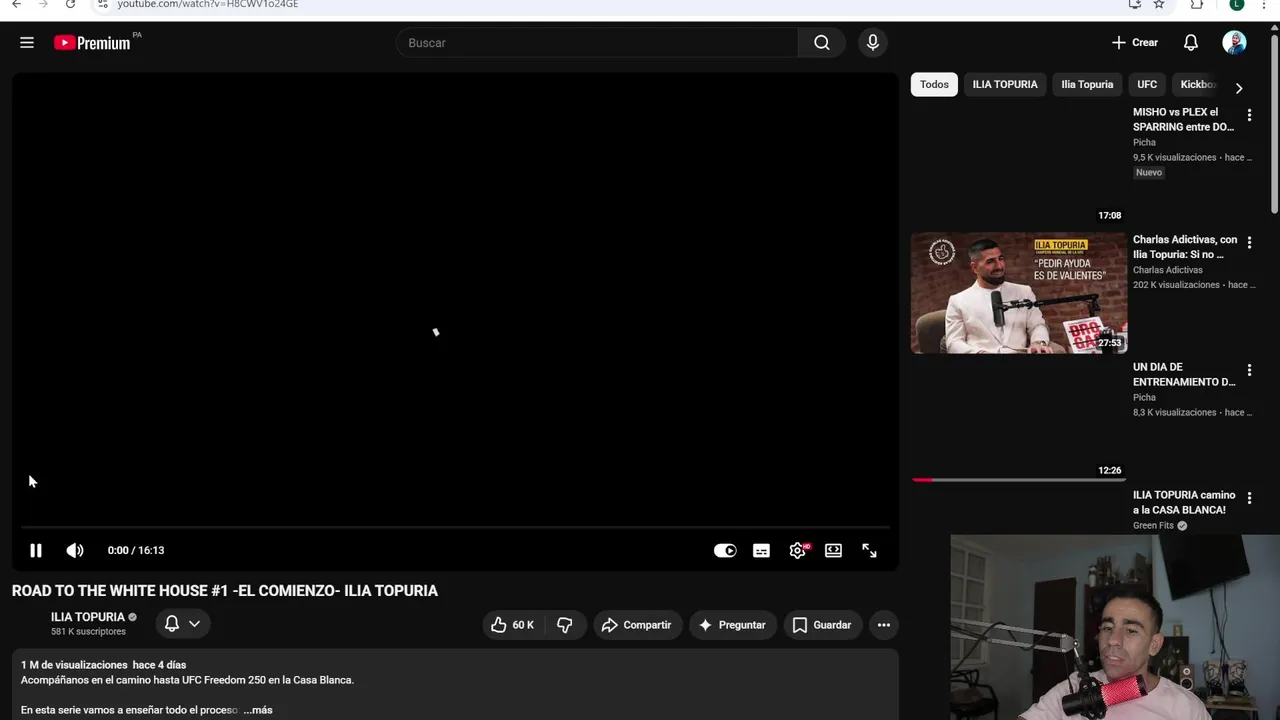Open options for ILIA TOPURIA camino video
This screenshot has height=720, width=1280.
coord(1249,498)
